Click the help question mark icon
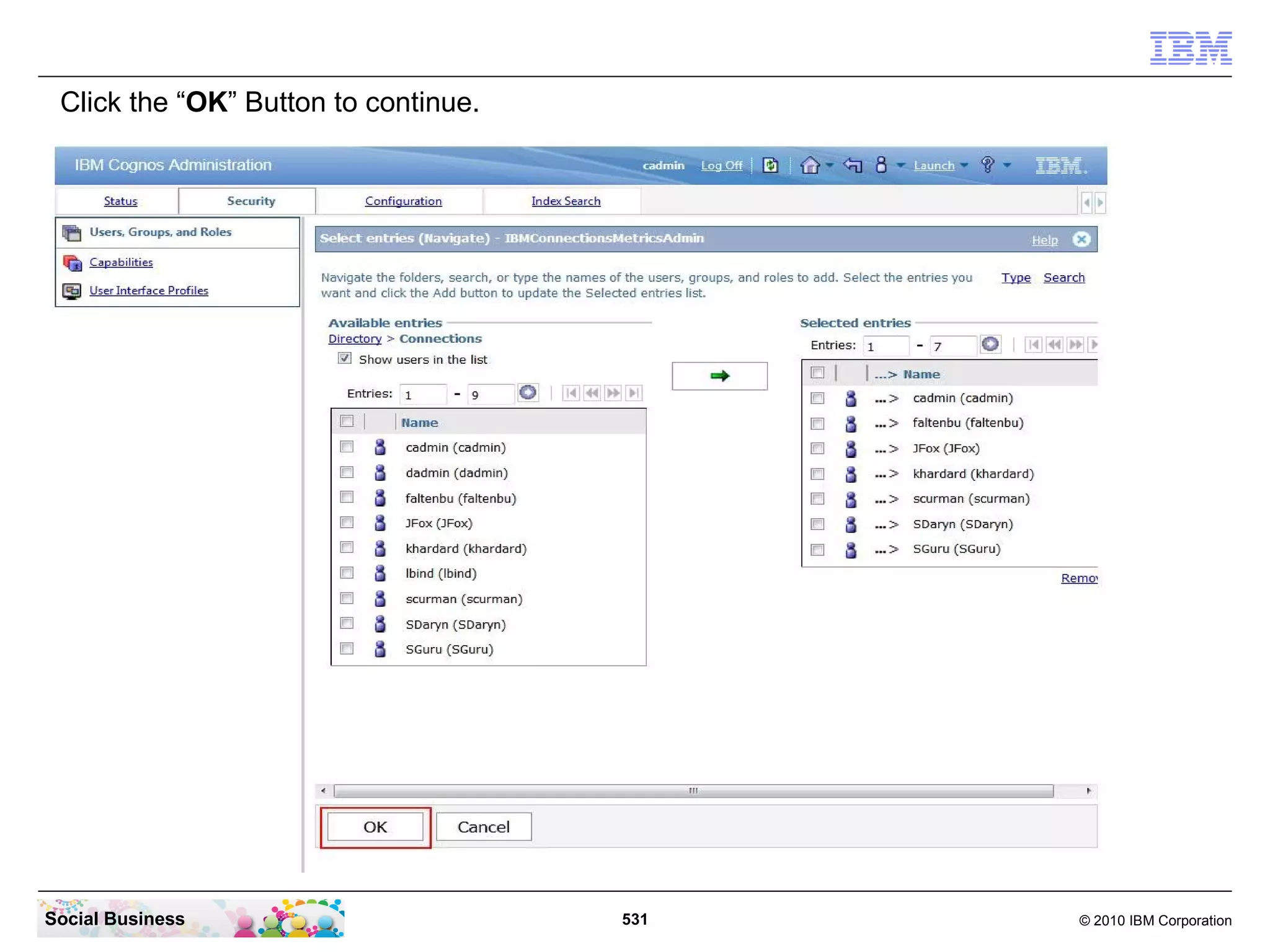1270x952 pixels. tap(988, 164)
